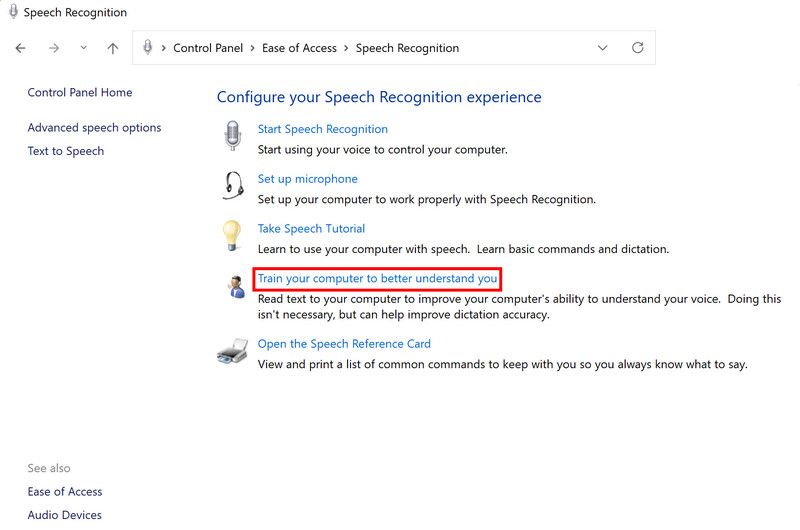Refresh the Speech Recognition page
This screenshot has height=530, width=800.
pos(638,48)
